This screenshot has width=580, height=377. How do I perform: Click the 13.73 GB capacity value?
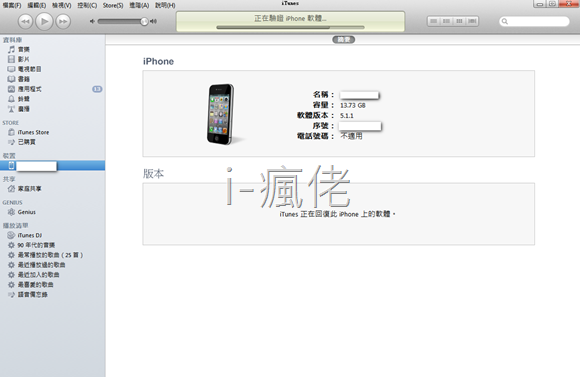click(353, 105)
